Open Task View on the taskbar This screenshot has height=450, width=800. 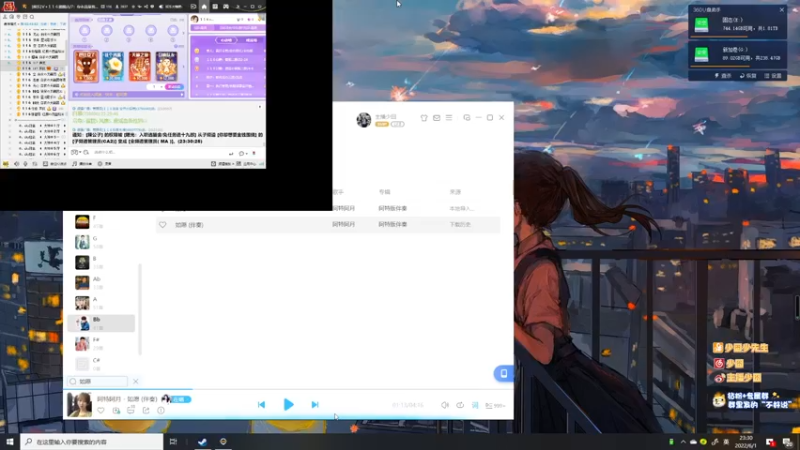point(173,442)
